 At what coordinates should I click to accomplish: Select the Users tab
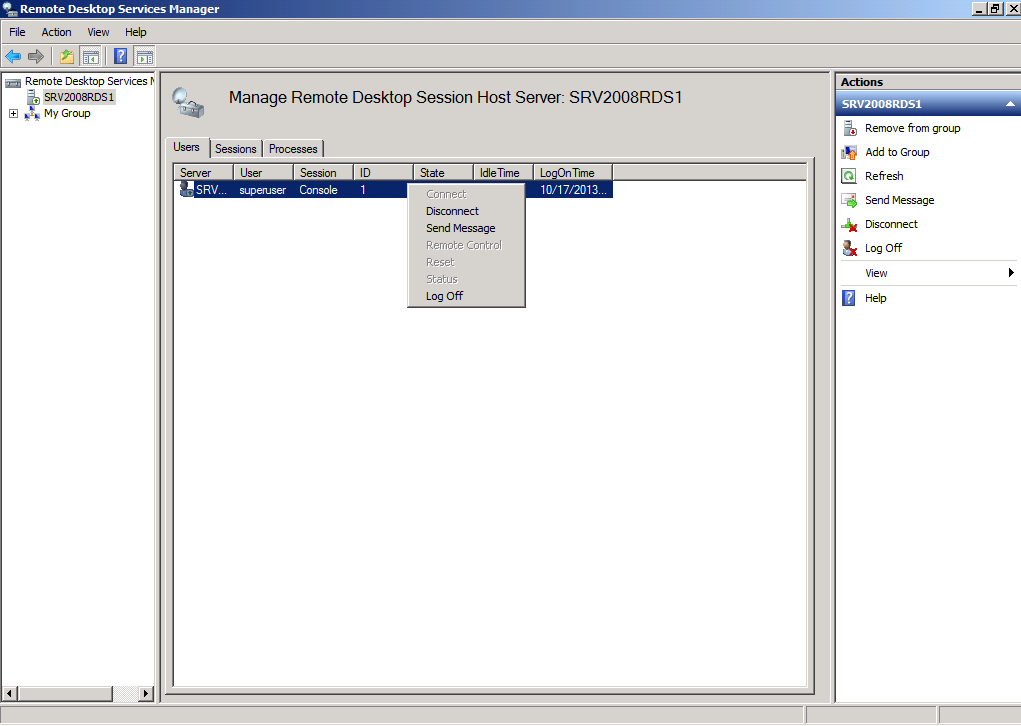tap(187, 148)
